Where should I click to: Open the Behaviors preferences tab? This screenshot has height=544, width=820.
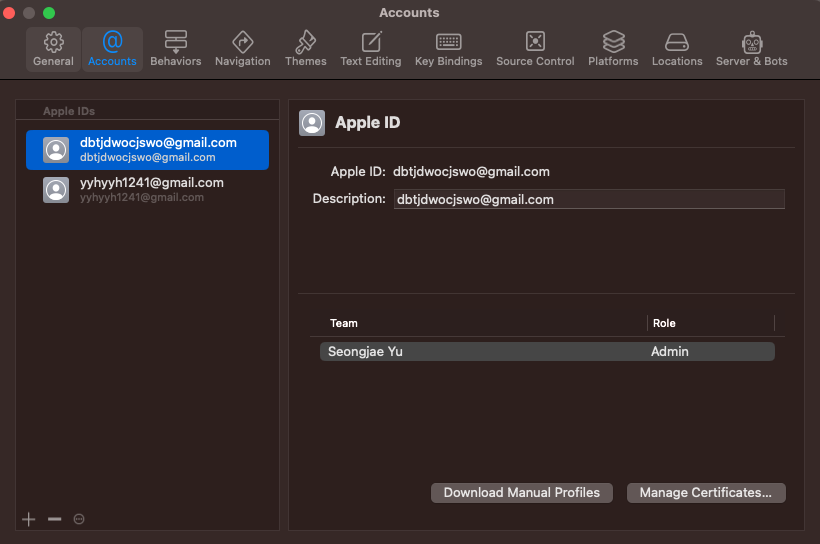click(x=176, y=49)
